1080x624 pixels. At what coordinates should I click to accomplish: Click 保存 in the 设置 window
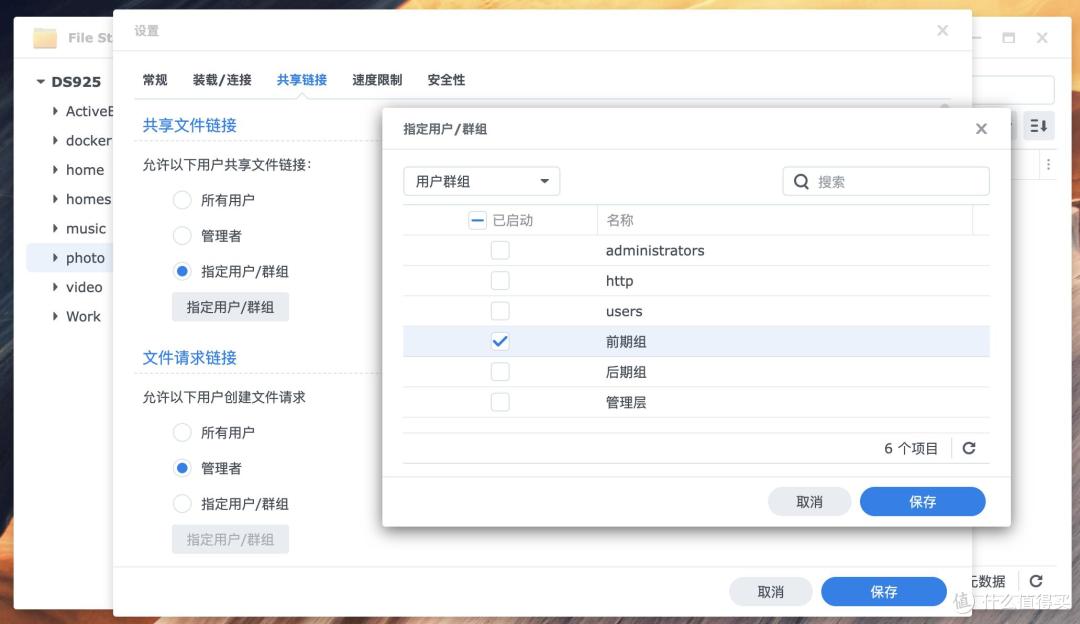884,592
